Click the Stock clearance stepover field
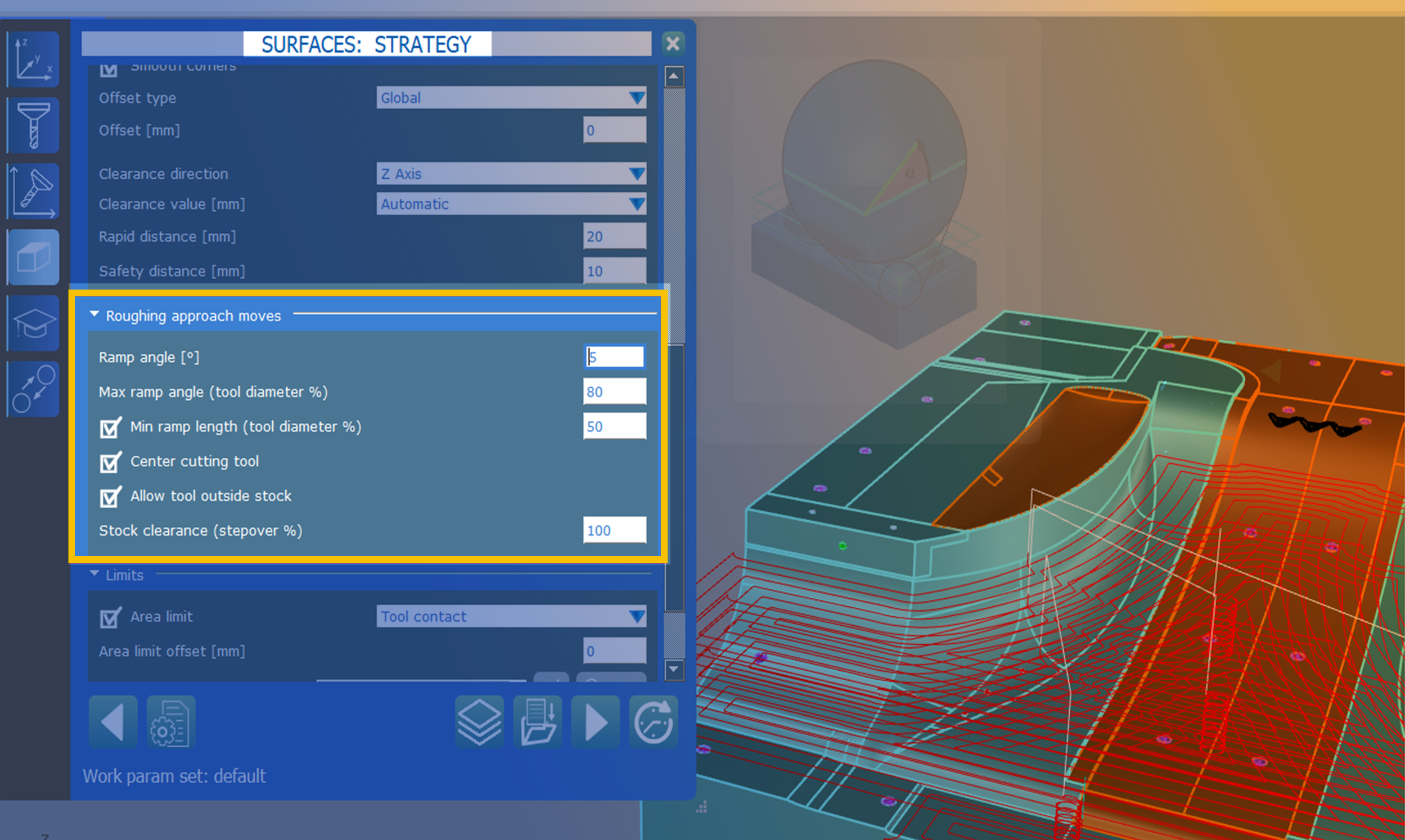 click(614, 530)
